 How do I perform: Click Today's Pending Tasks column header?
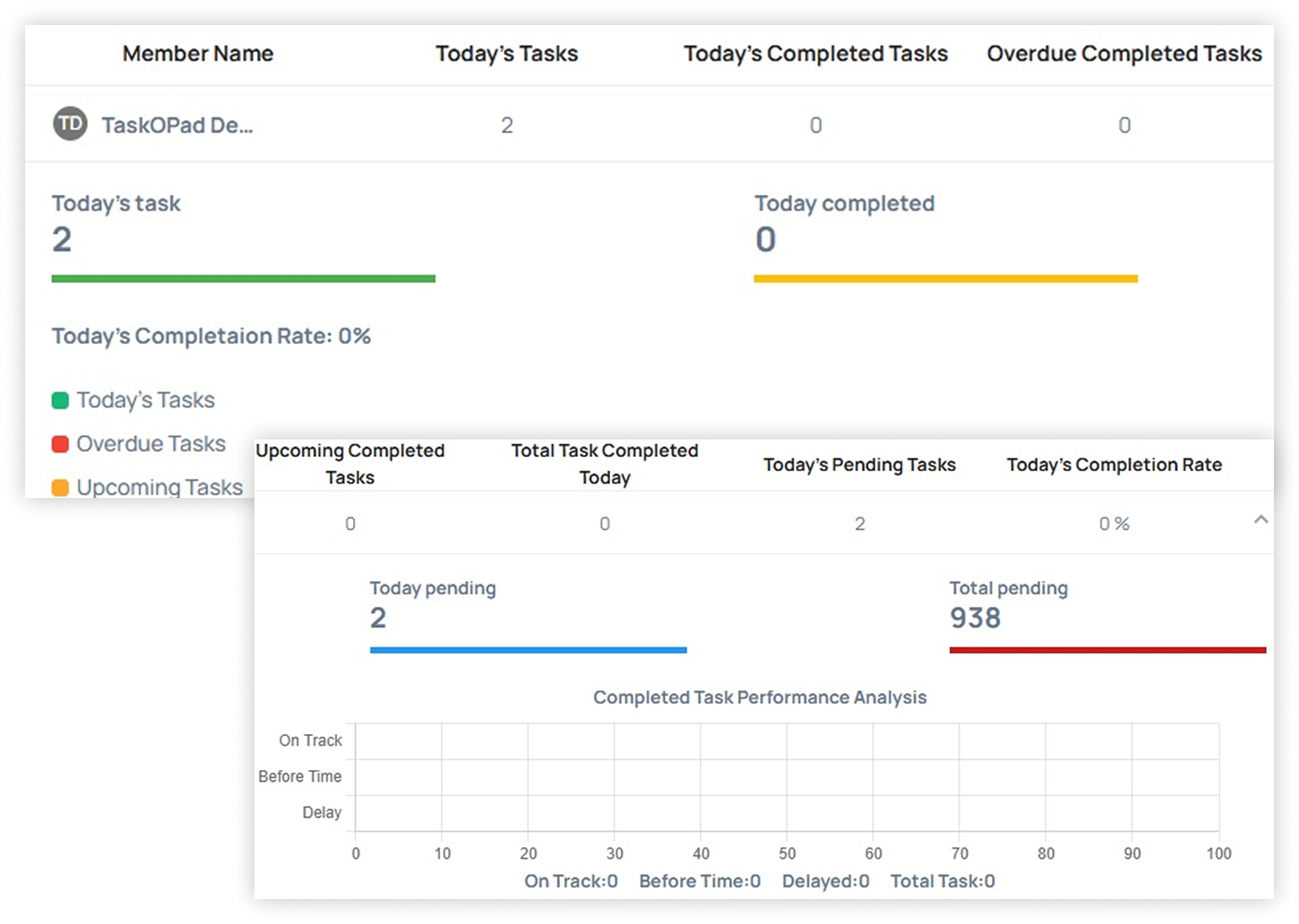coord(859,465)
